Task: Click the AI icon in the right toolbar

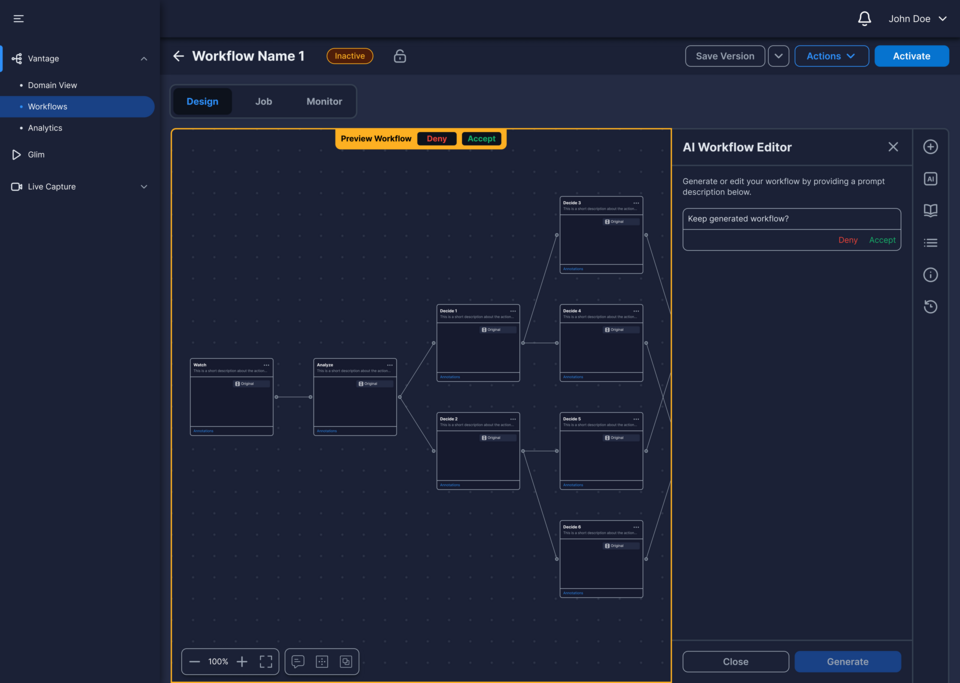Action: (x=930, y=178)
